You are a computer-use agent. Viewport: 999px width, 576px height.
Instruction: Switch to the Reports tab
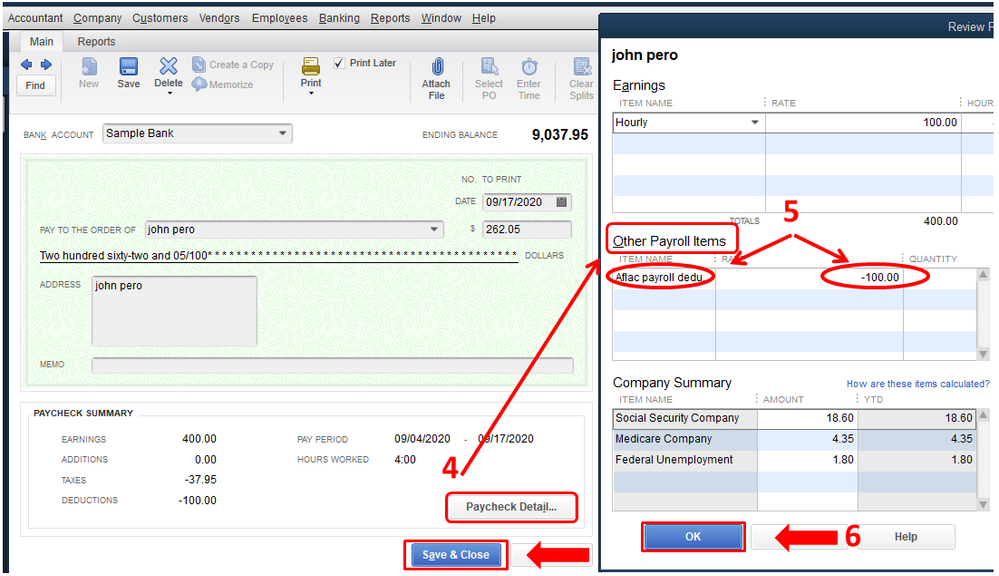tap(96, 41)
